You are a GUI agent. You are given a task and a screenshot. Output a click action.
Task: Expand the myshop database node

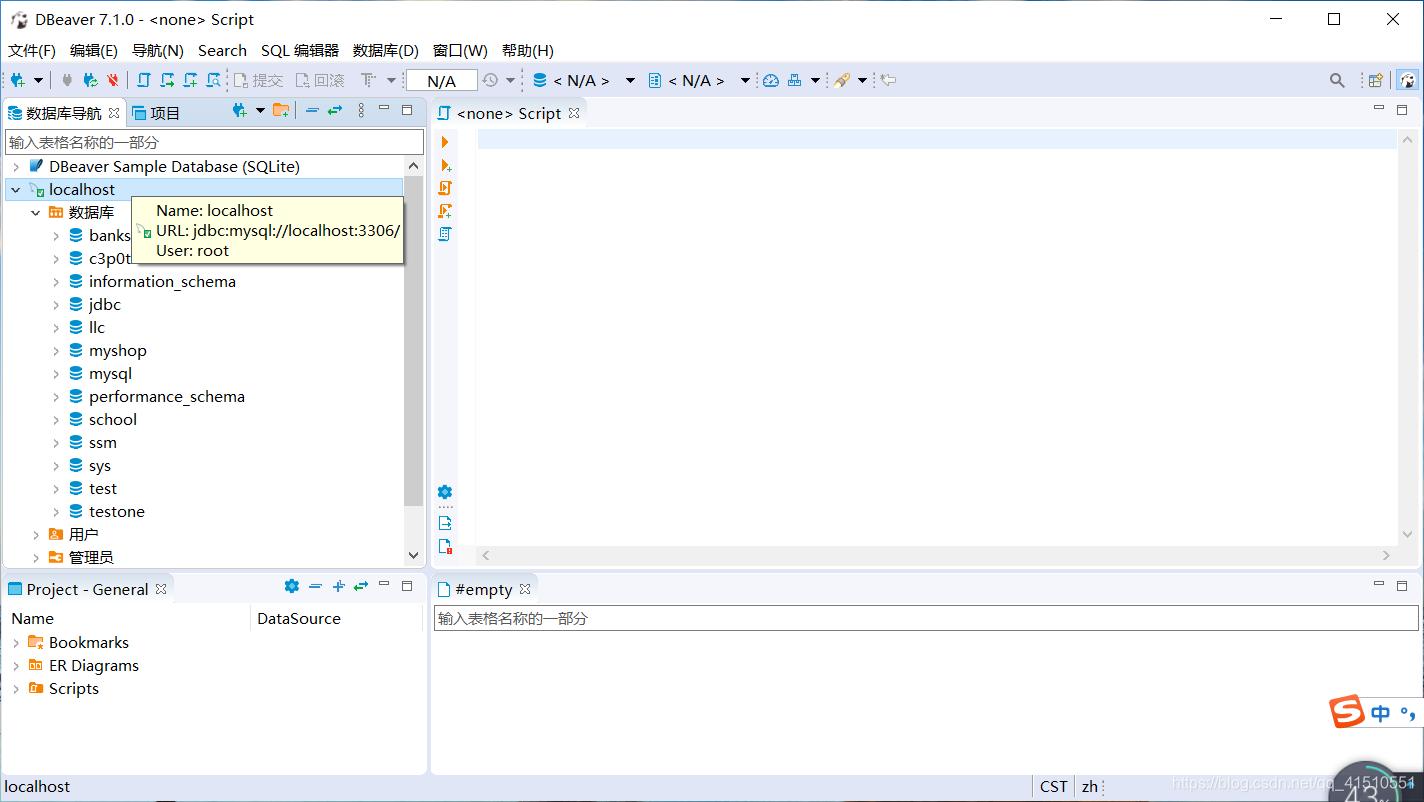[x=56, y=351]
